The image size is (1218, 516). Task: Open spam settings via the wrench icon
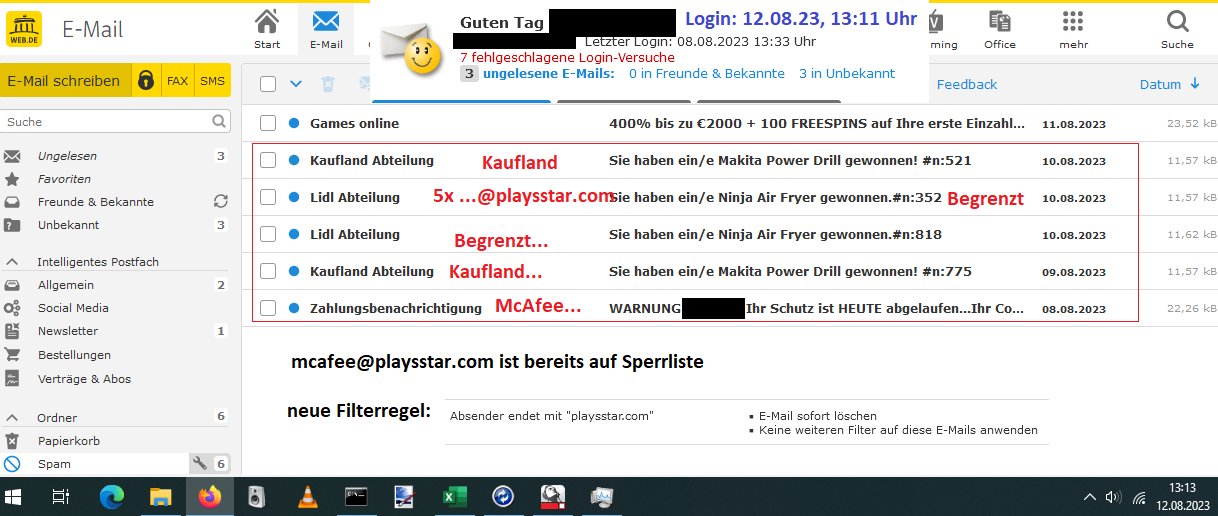(x=200, y=464)
